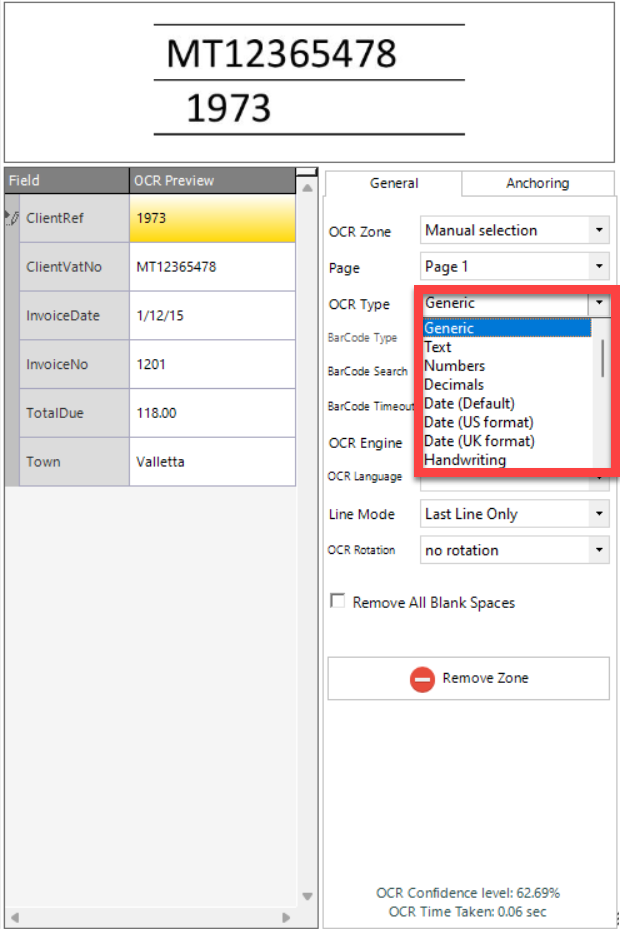
Task: Open the OCR Rotation dropdown
Action: point(599,550)
